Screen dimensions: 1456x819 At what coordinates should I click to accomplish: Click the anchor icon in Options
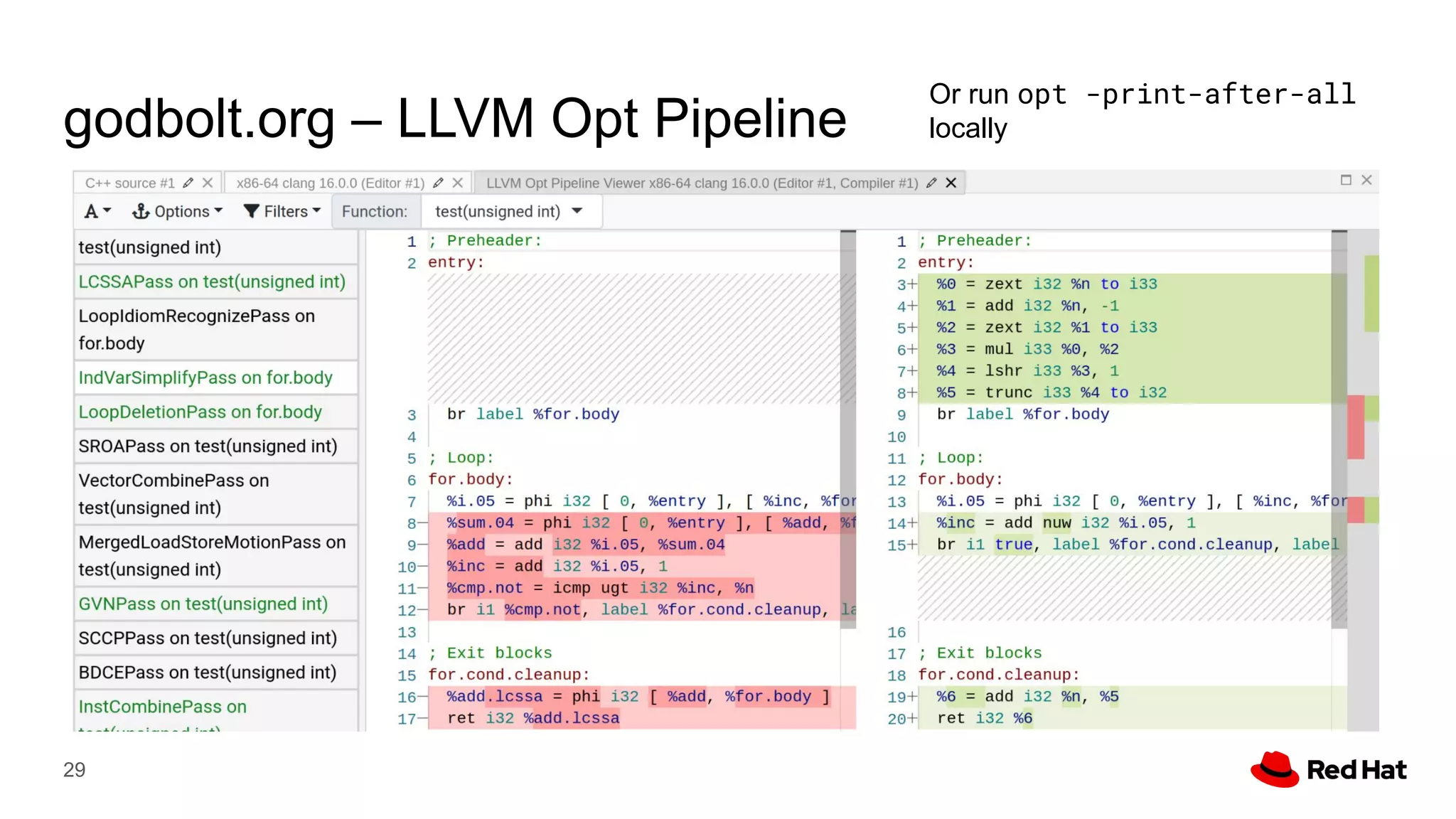(141, 211)
